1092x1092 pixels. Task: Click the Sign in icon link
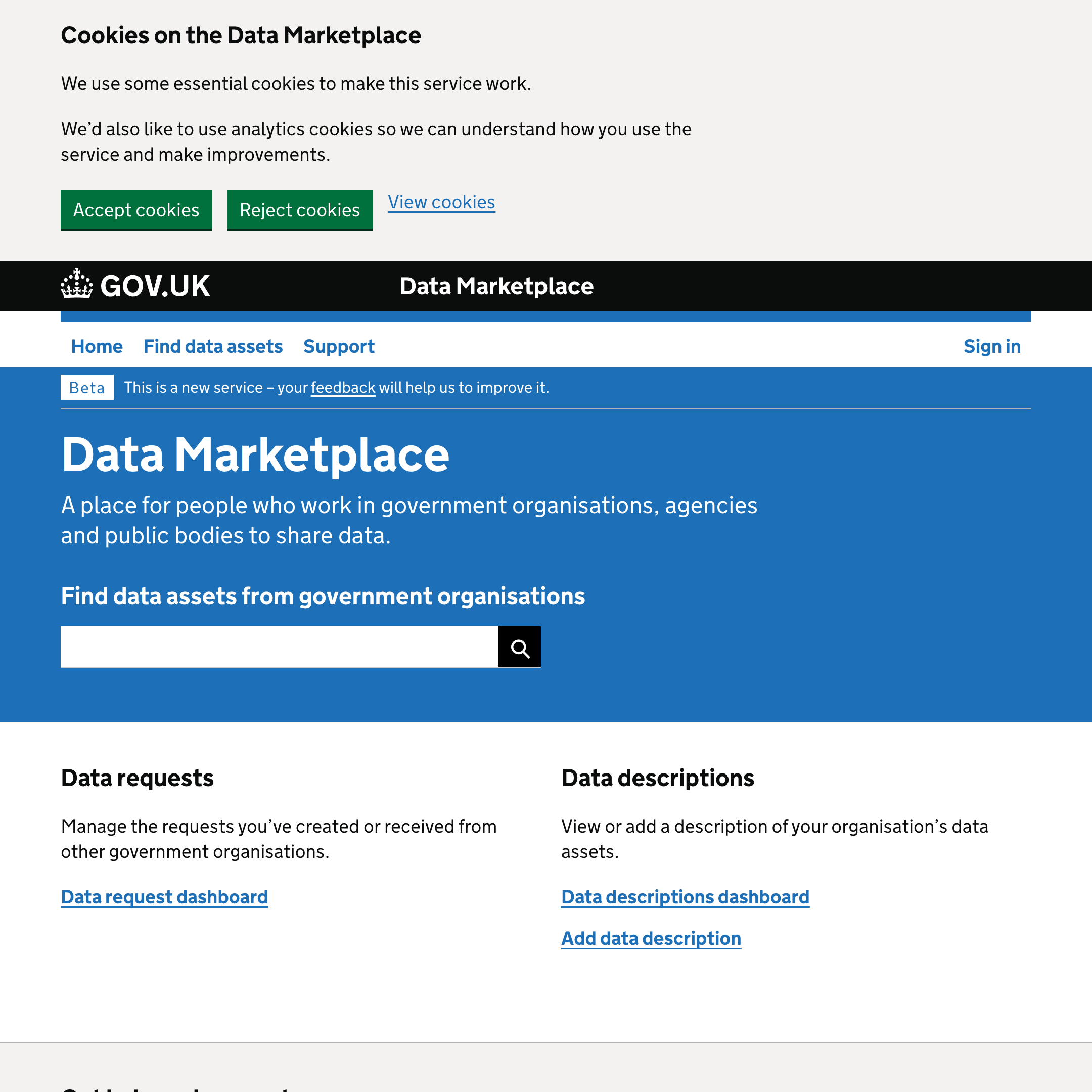(991, 346)
